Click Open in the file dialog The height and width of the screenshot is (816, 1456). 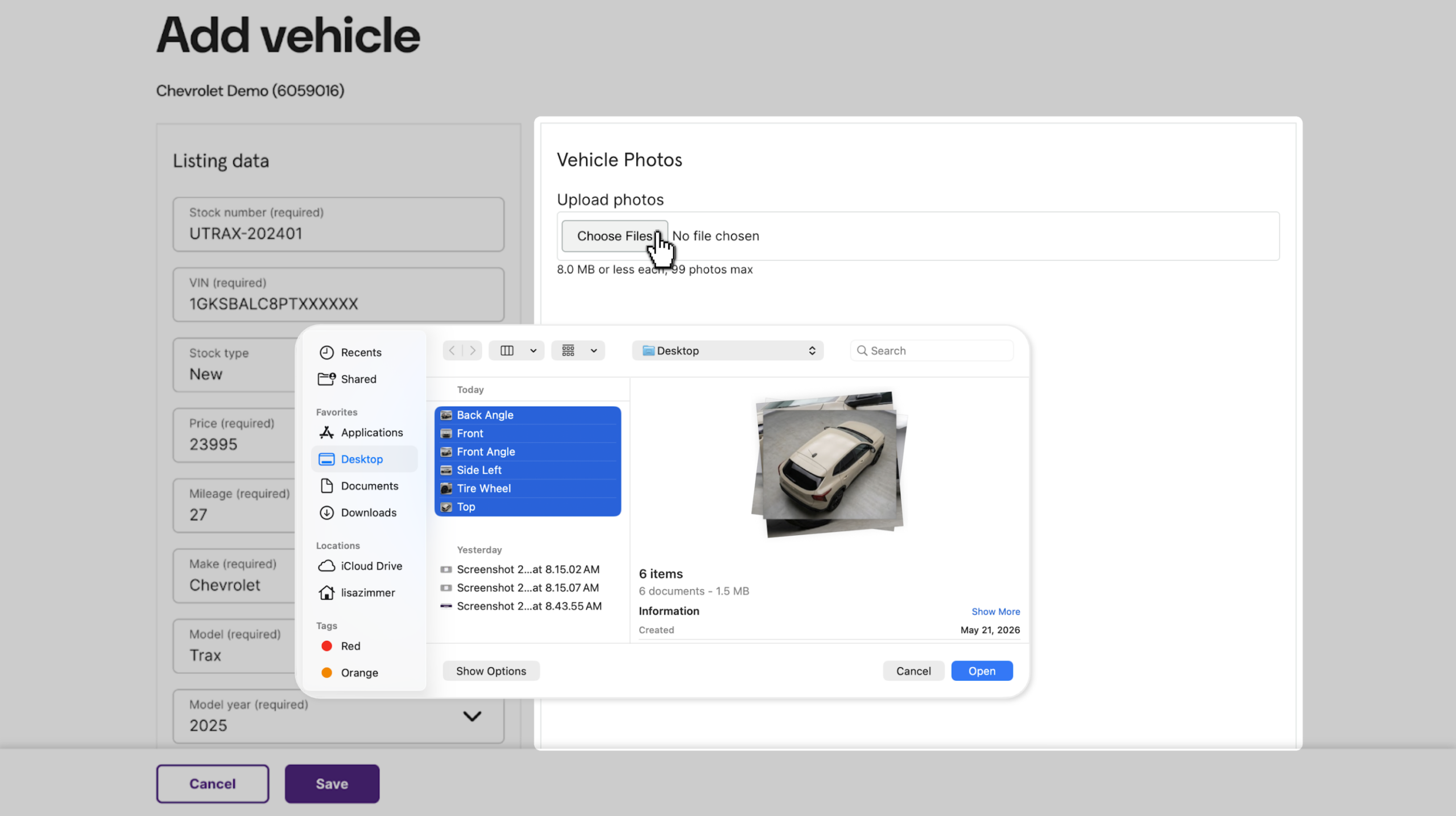(x=982, y=671)
